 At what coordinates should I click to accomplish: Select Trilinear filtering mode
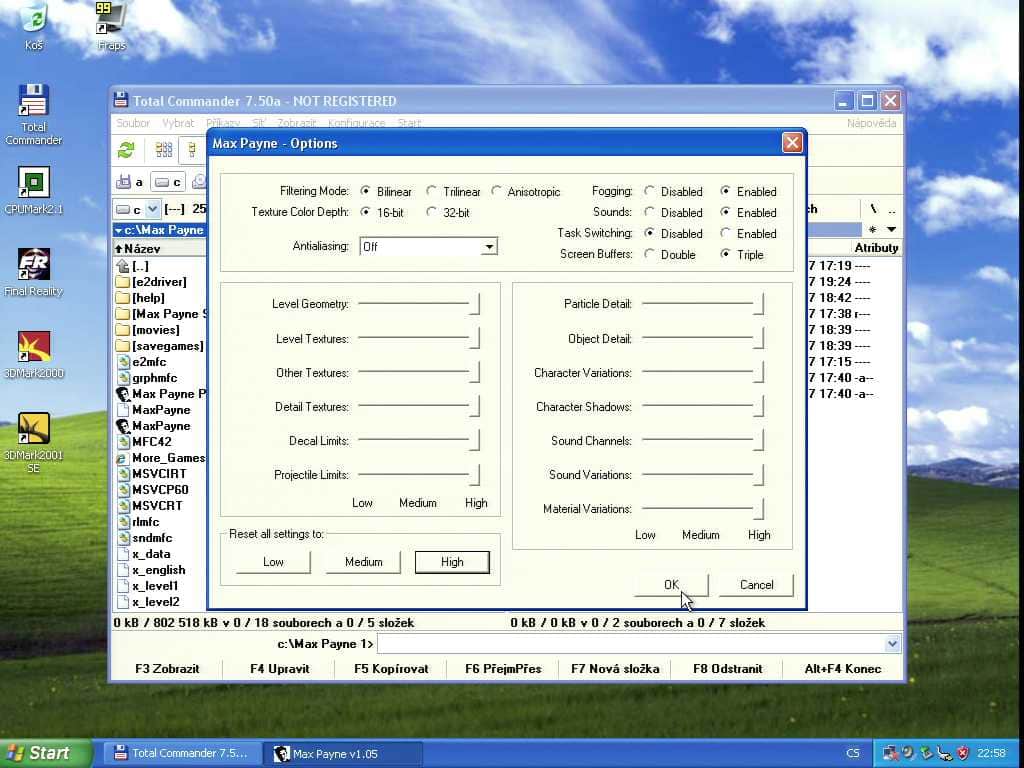pyautogui.click(x=431, y=191)
